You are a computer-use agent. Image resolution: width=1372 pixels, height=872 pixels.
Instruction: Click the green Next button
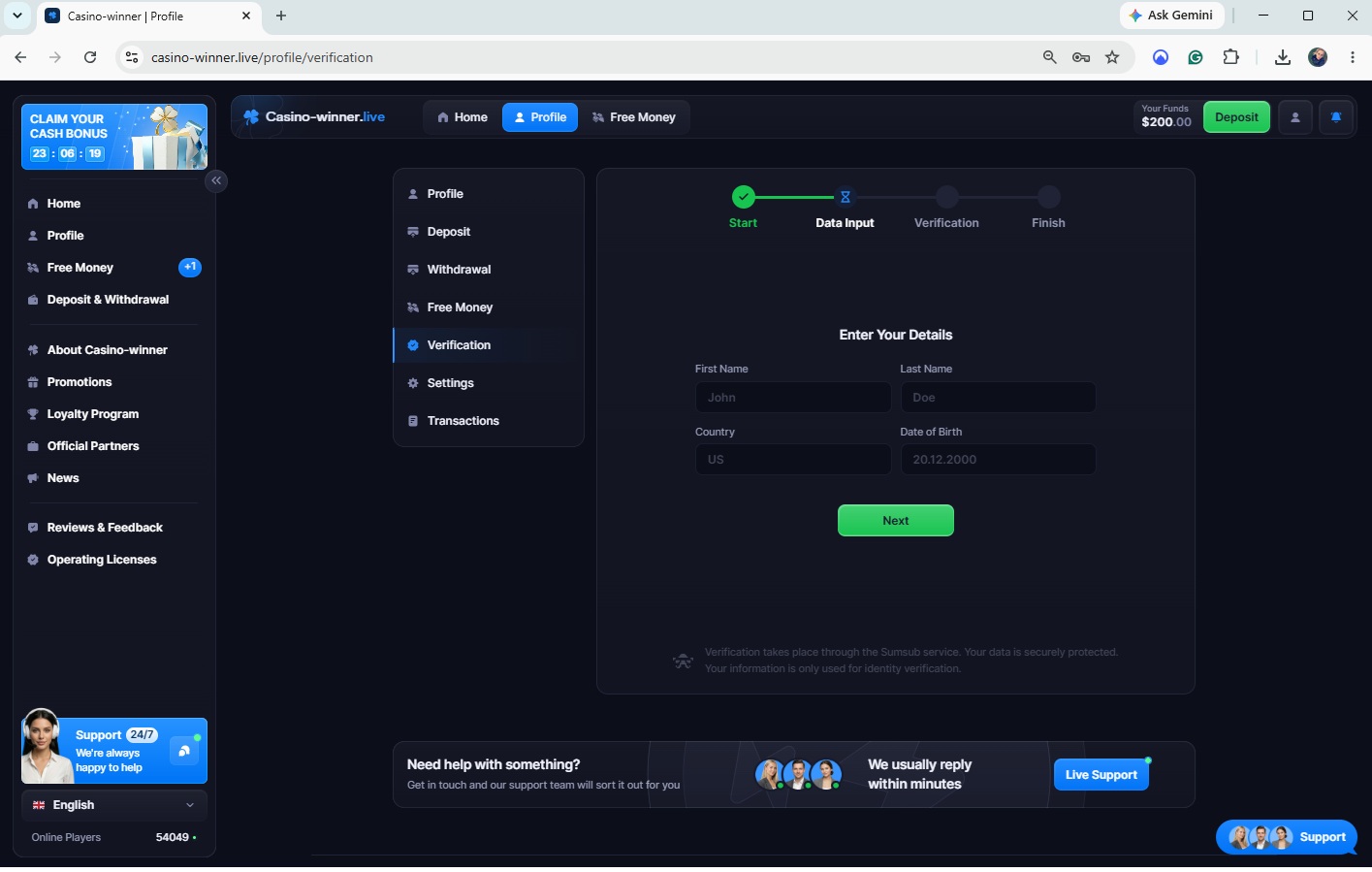(896, 521)
